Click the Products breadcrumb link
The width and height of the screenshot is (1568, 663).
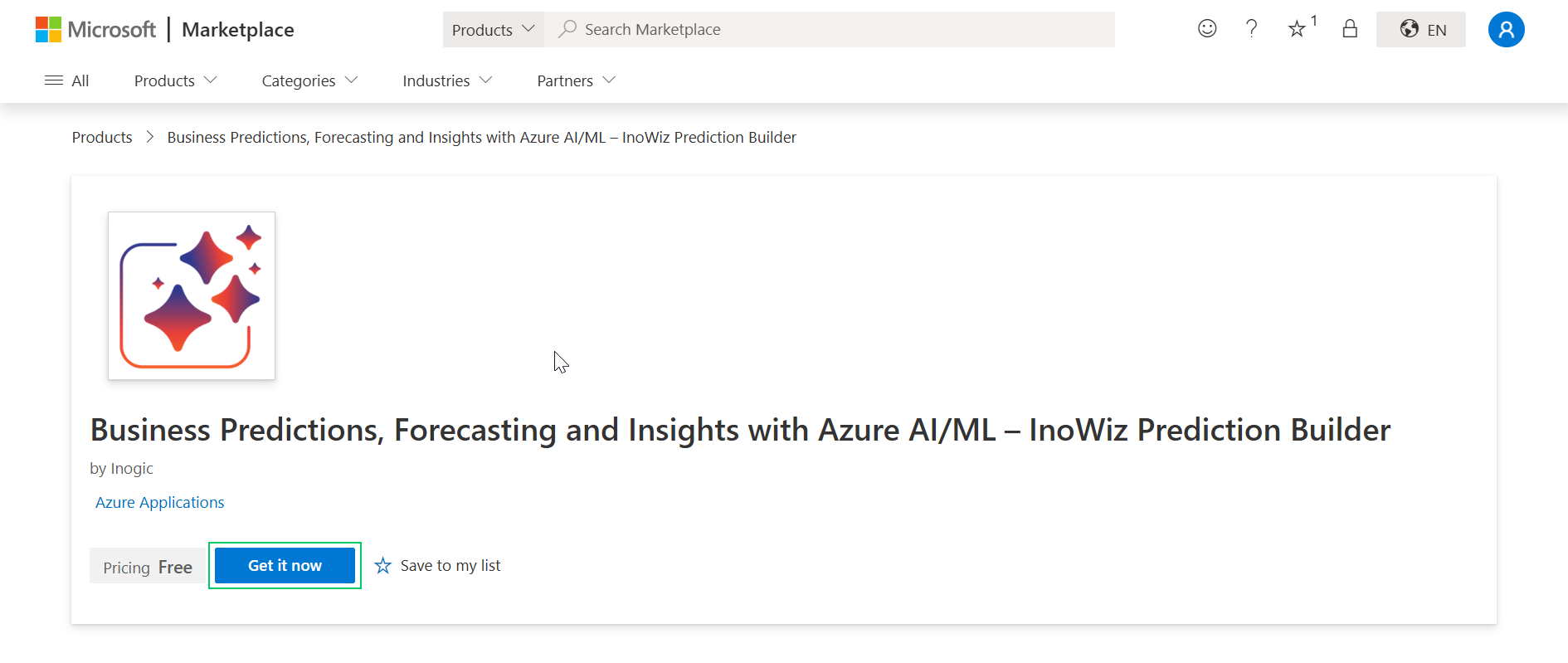tap(102, 138)
